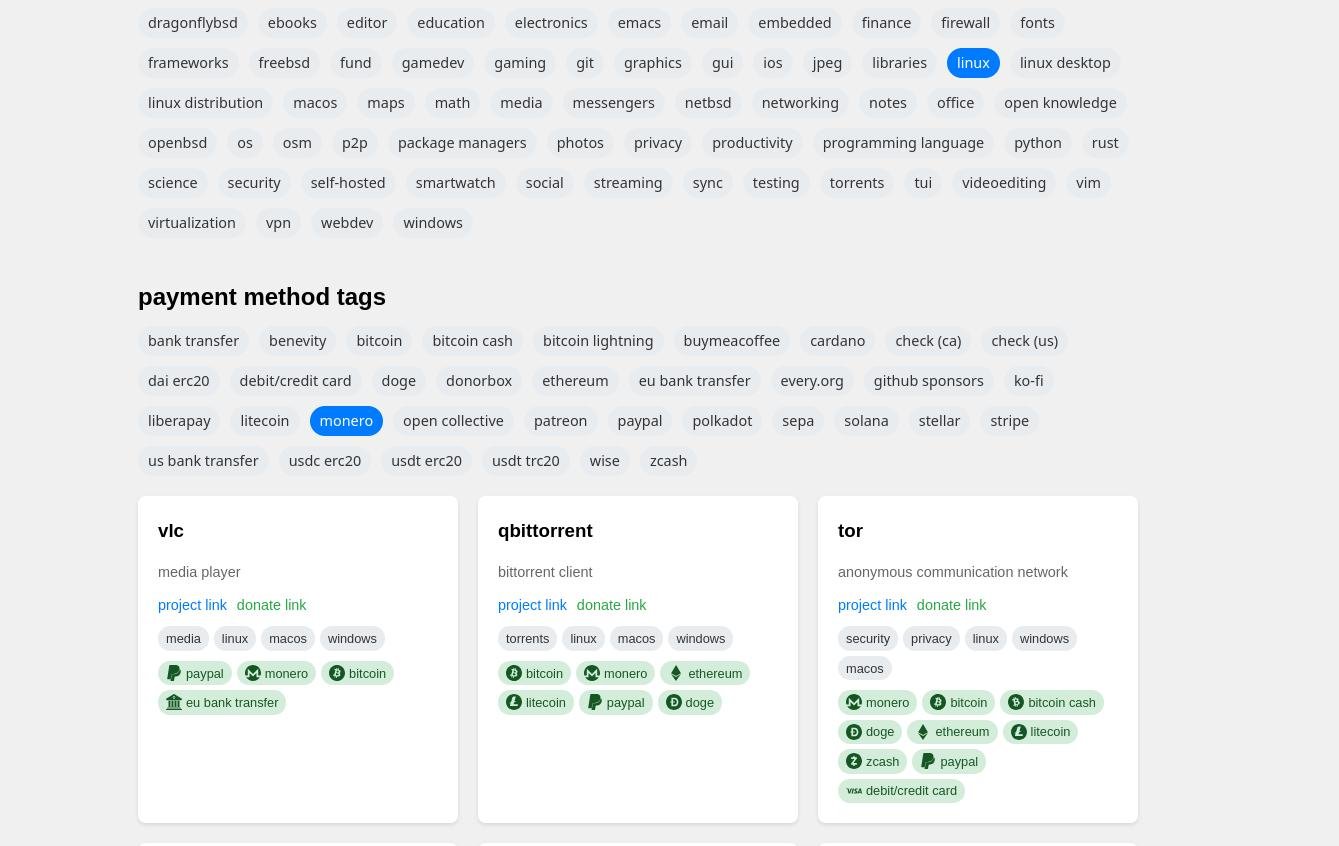The height and width of the screenshot is (846, 1339).
Task: Enable the paypal payment method filter
Action: (640, 421)
